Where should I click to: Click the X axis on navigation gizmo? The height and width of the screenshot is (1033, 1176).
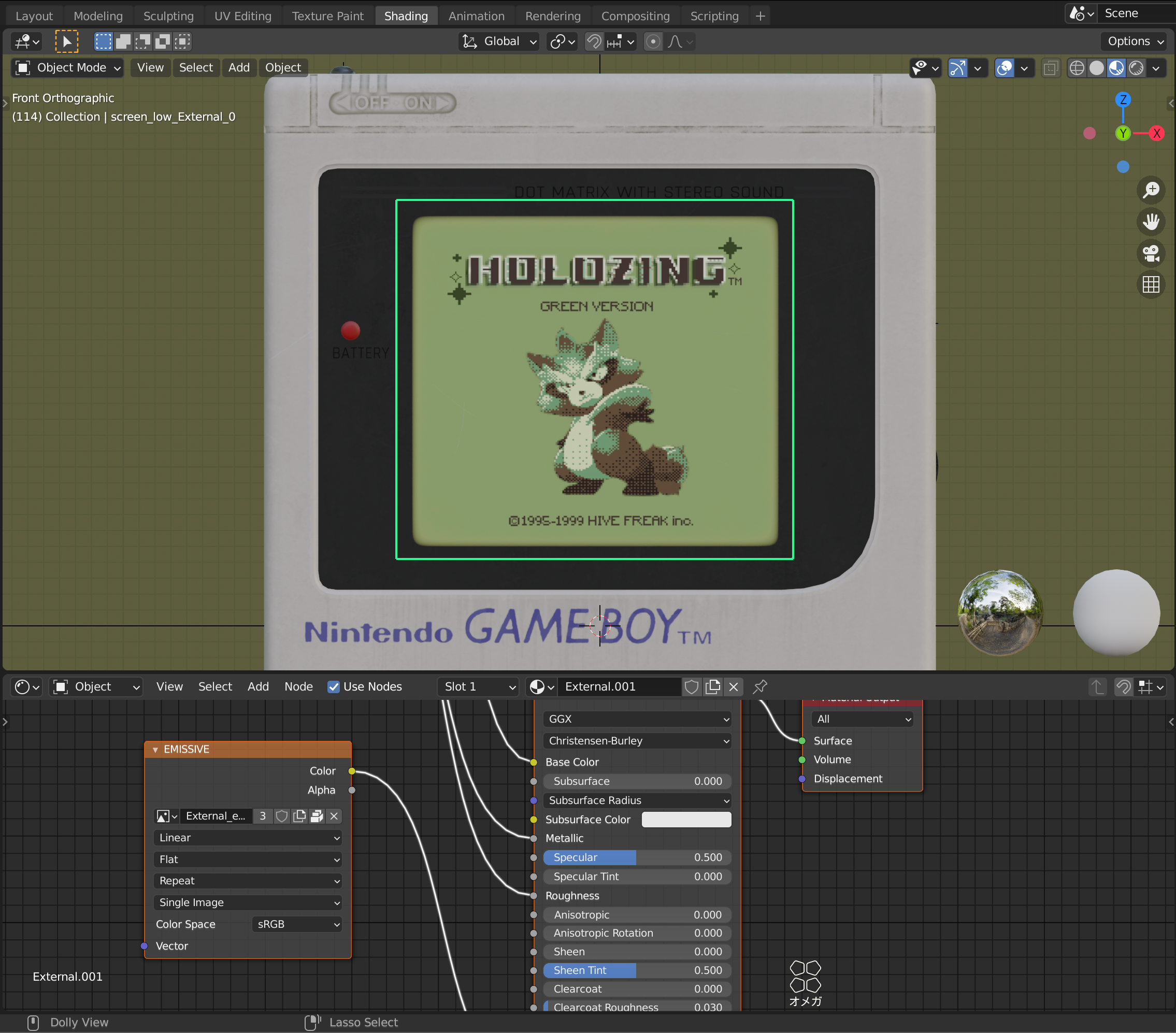1156,134
